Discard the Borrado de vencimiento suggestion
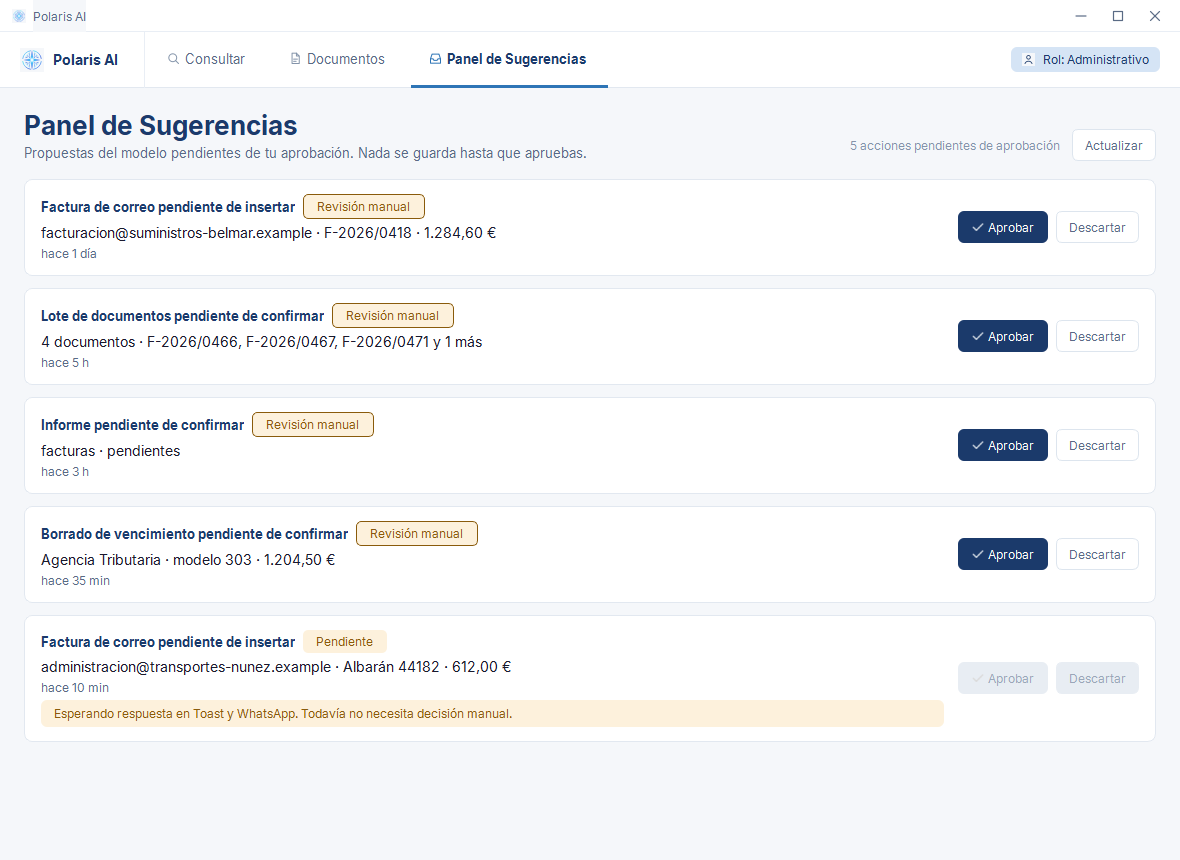The width and height of the screenshot is (1180, 860). pyautogui.click(x=1096, y=555)
